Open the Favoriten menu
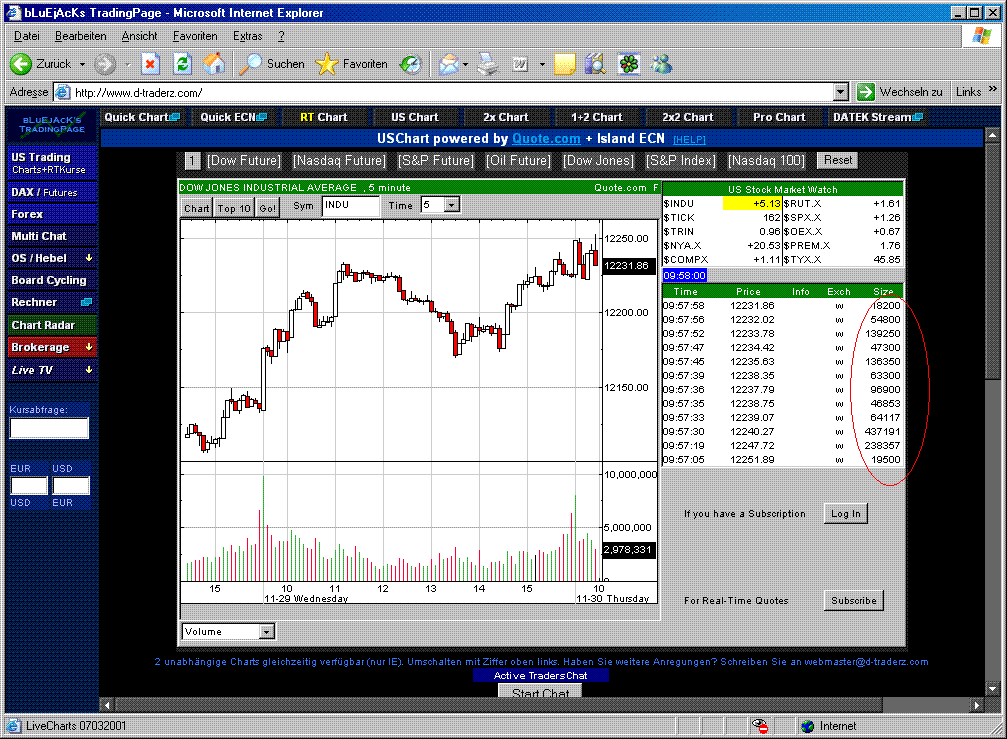 click(195, 36)
